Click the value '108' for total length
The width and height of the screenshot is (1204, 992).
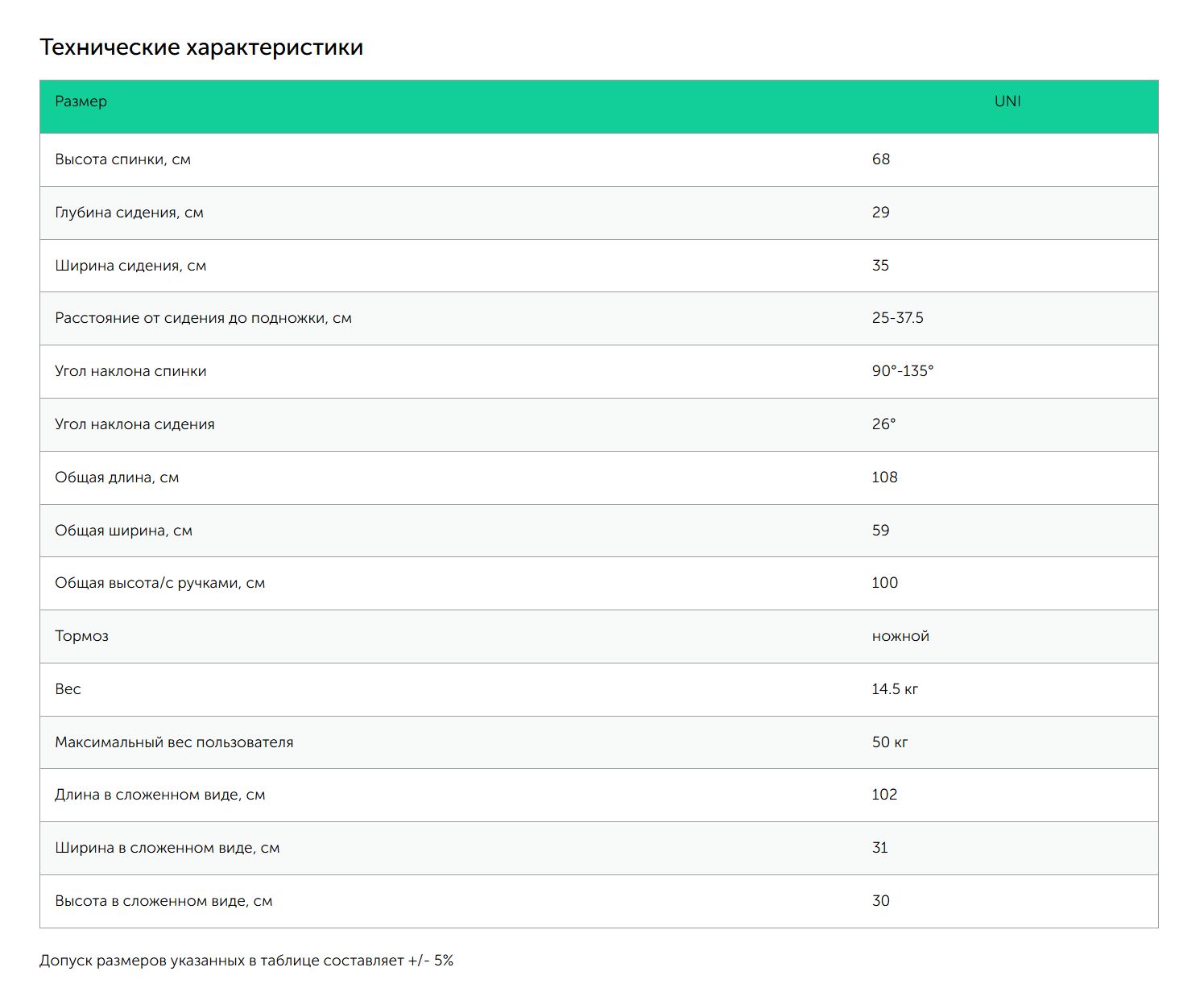point(884,477)
